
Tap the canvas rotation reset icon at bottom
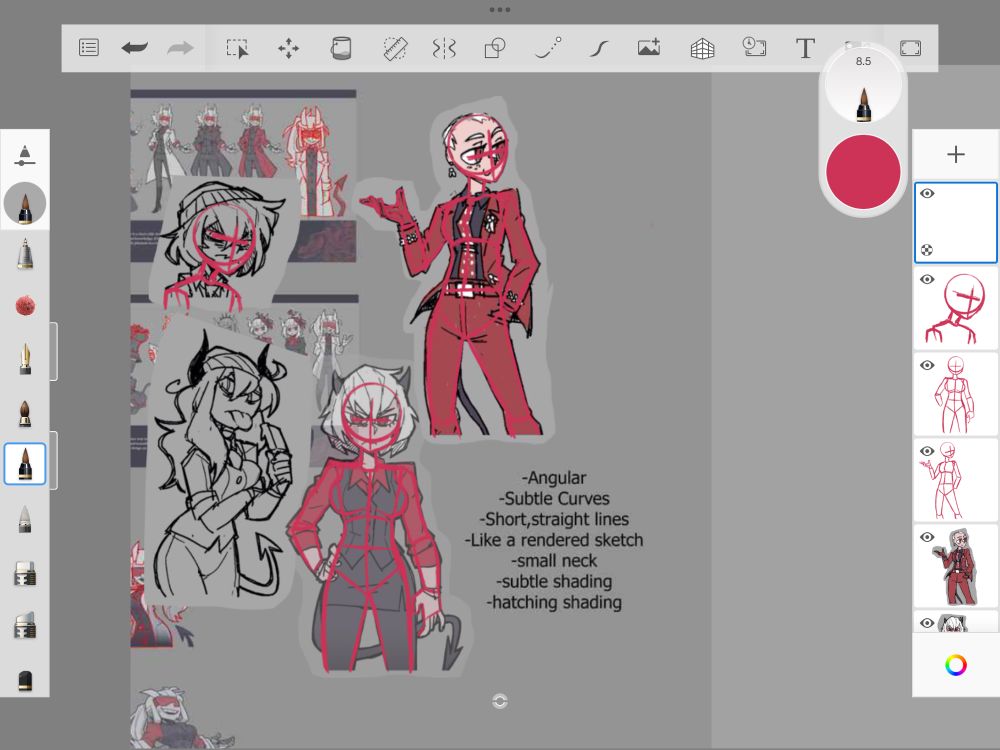(x=500, y=702)
